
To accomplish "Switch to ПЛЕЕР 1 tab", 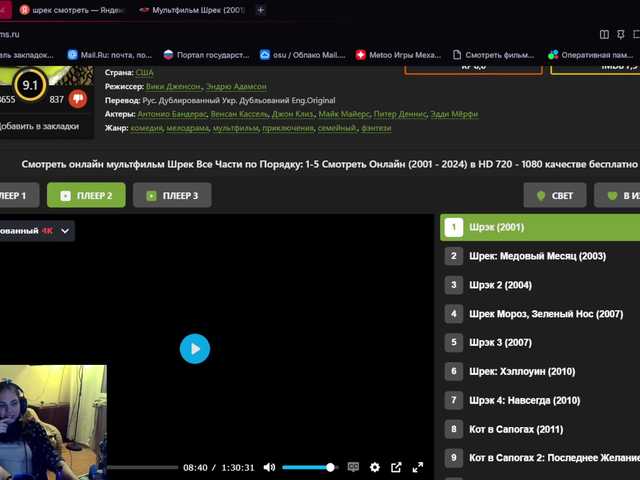I will (18, 196).
